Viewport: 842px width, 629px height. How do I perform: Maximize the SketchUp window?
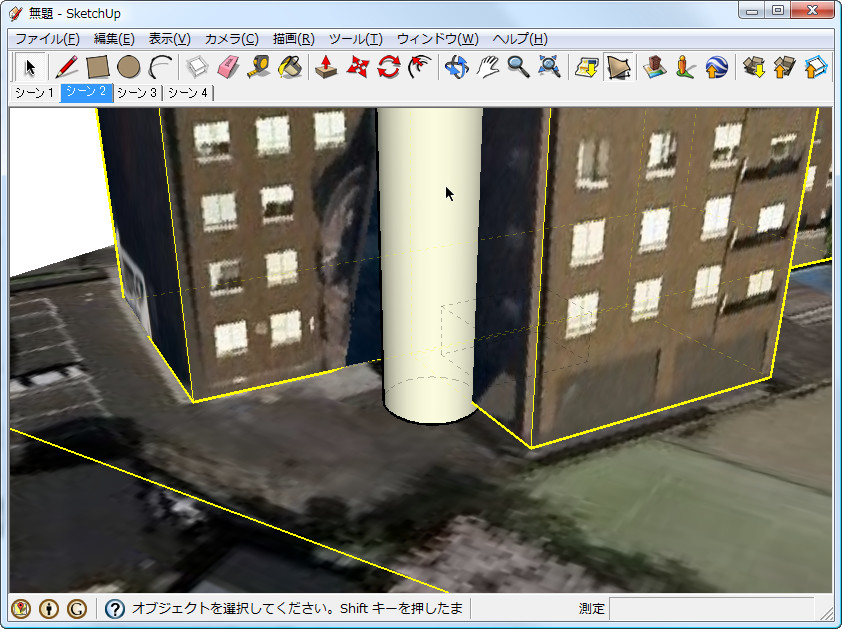point(778,10)
